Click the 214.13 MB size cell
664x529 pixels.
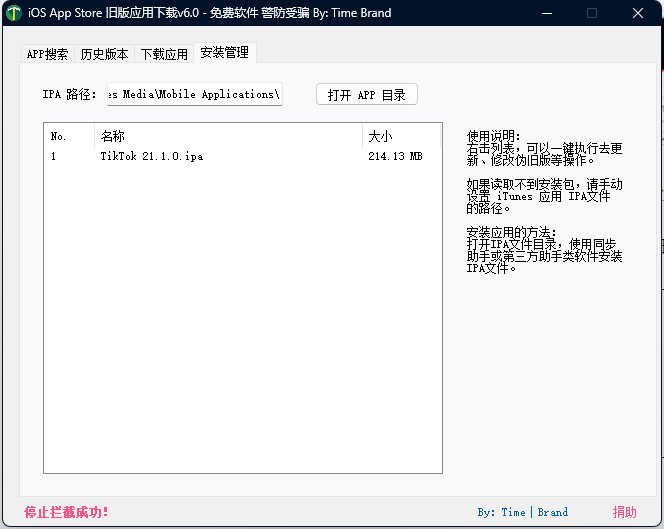coord(395,156)
